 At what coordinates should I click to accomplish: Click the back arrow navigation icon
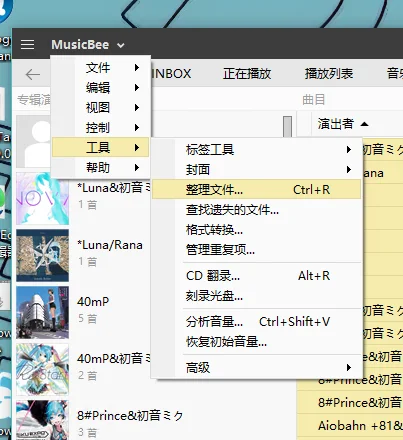tap(33, 74)
